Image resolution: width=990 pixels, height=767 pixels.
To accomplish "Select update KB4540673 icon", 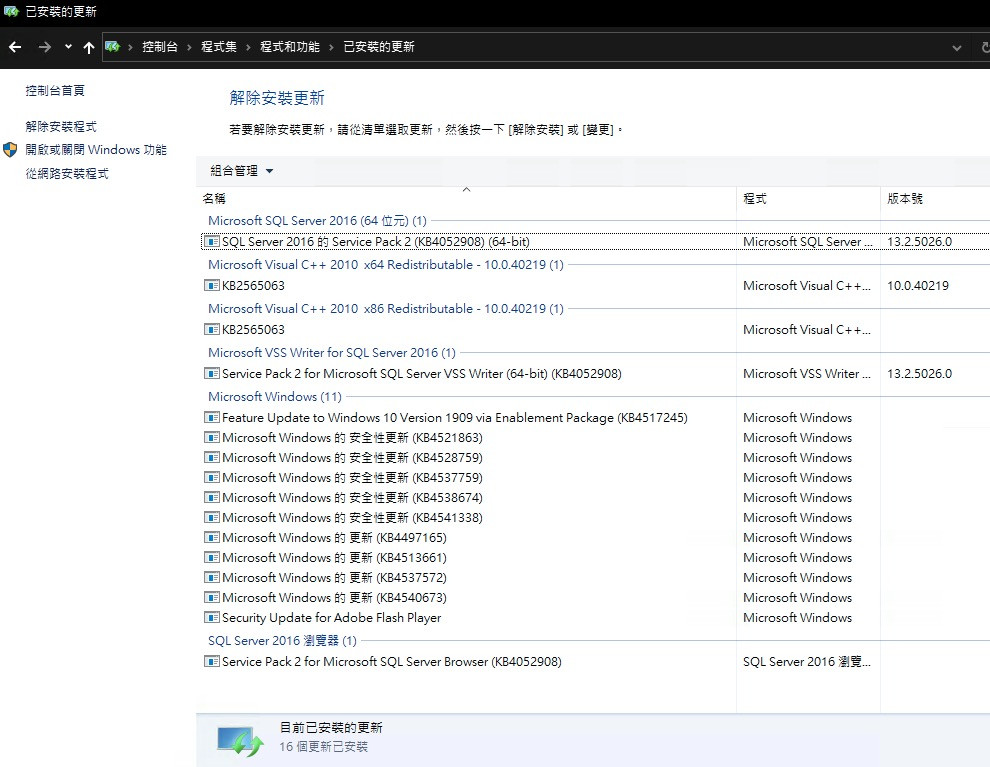I will pos(212,598).
